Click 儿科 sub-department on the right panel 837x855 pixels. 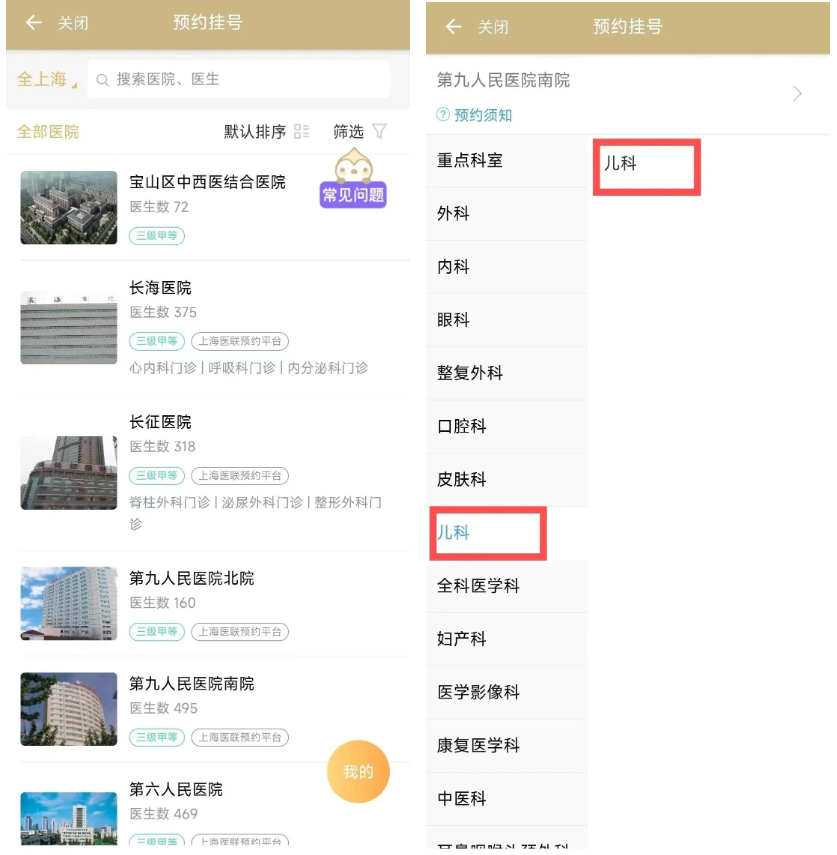tap(621, 163)
